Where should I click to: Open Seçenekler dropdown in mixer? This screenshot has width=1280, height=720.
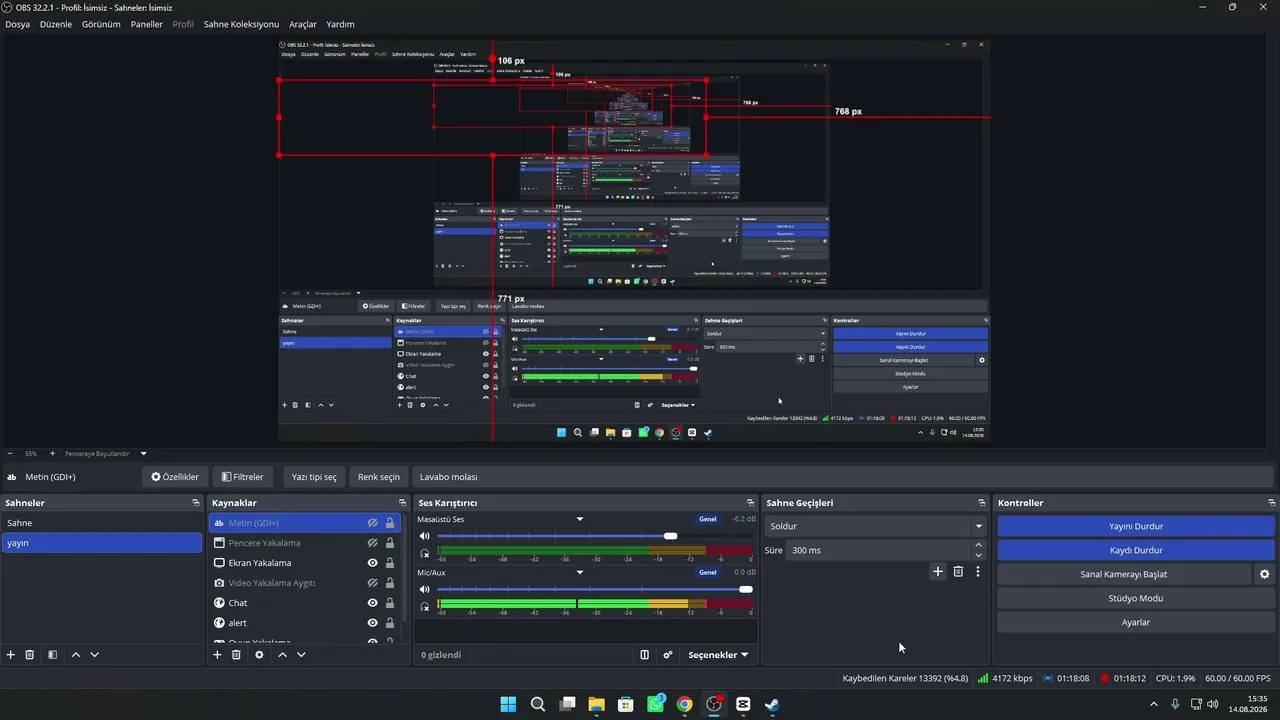(718, 655)
